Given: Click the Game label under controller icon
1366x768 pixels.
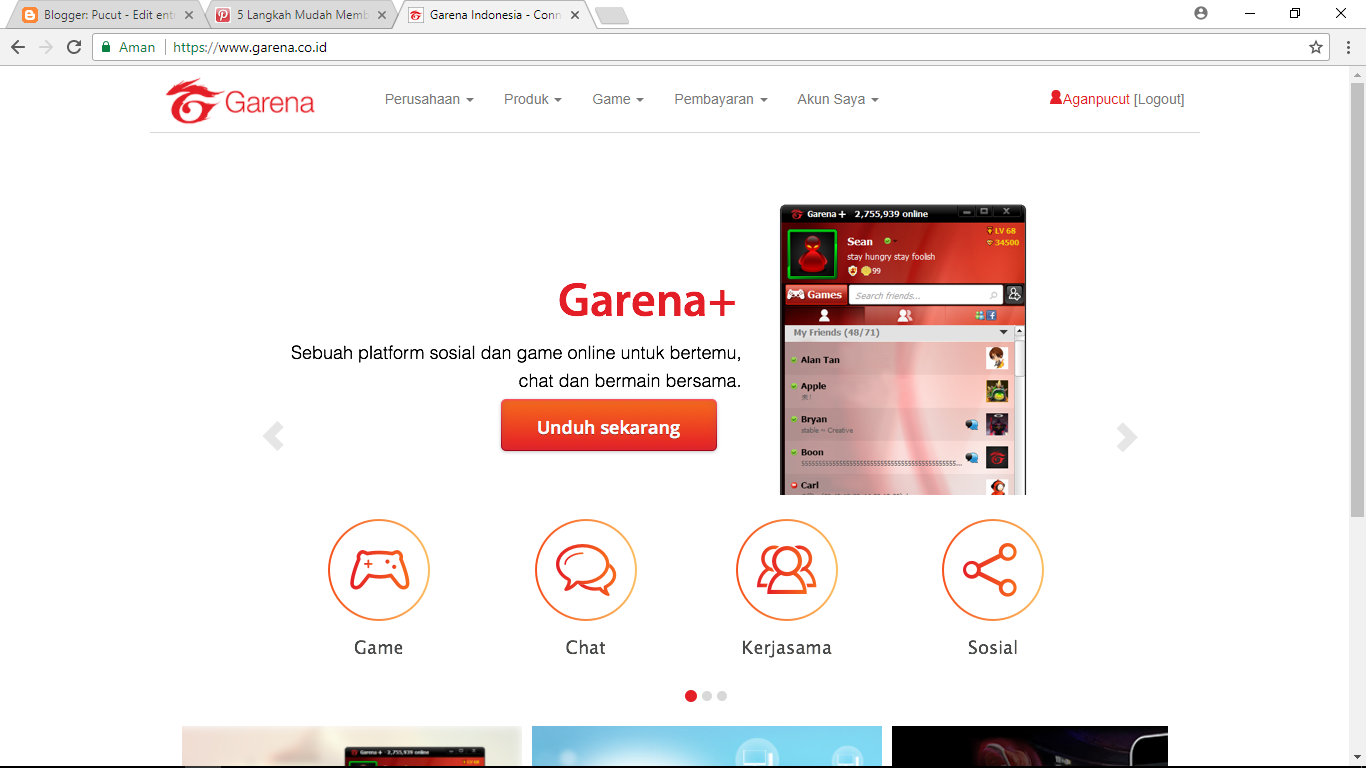Looking at the screenshot, I should 379,647.
